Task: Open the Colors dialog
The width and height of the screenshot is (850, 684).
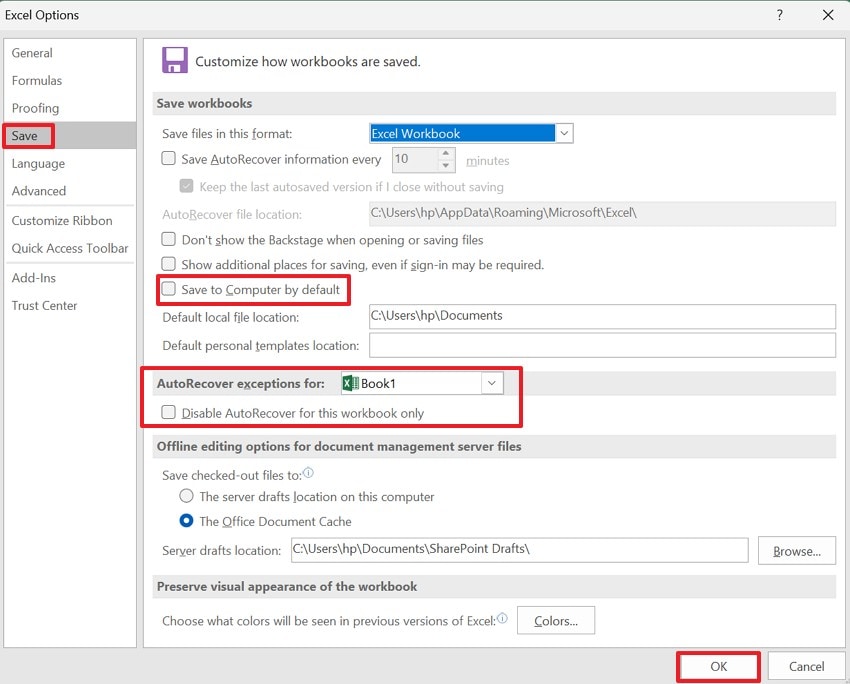Action: tap(556, 620)
